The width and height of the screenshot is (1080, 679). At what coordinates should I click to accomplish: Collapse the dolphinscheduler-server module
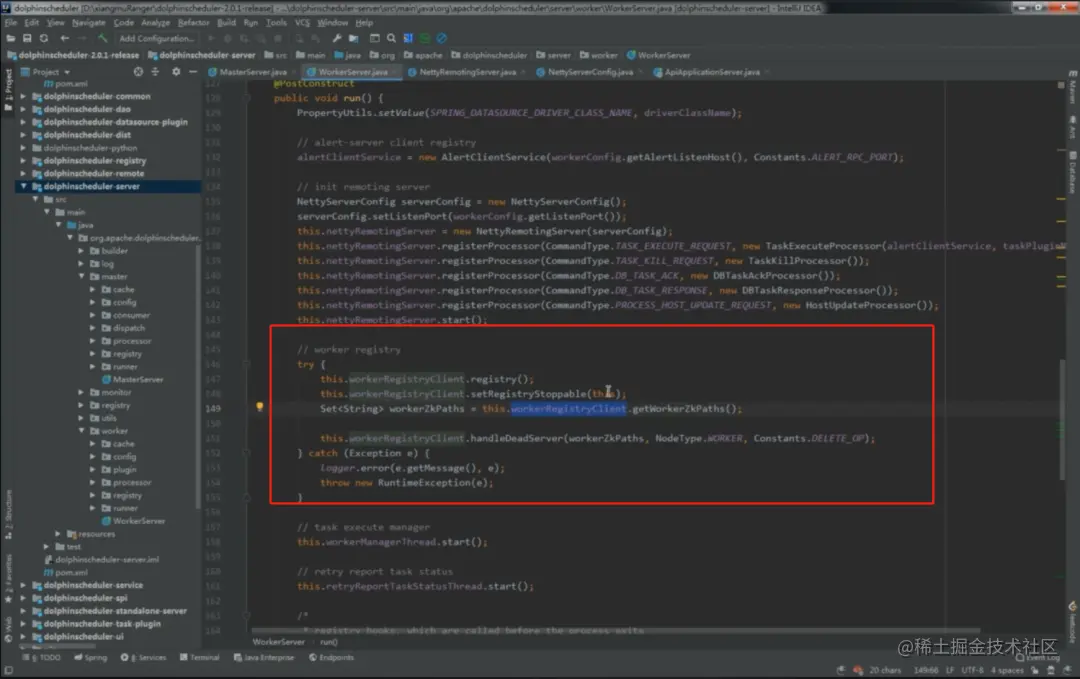click(23, 186)
